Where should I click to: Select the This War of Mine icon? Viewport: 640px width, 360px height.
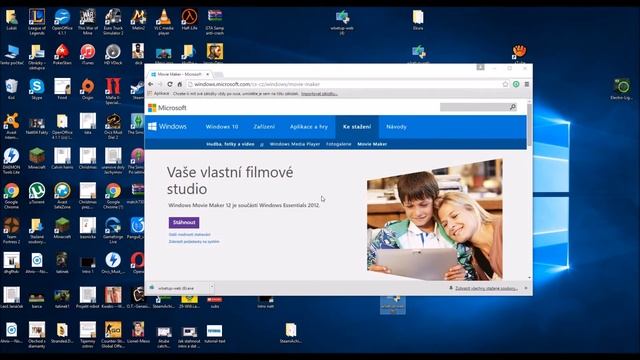[x=87, y=22]
